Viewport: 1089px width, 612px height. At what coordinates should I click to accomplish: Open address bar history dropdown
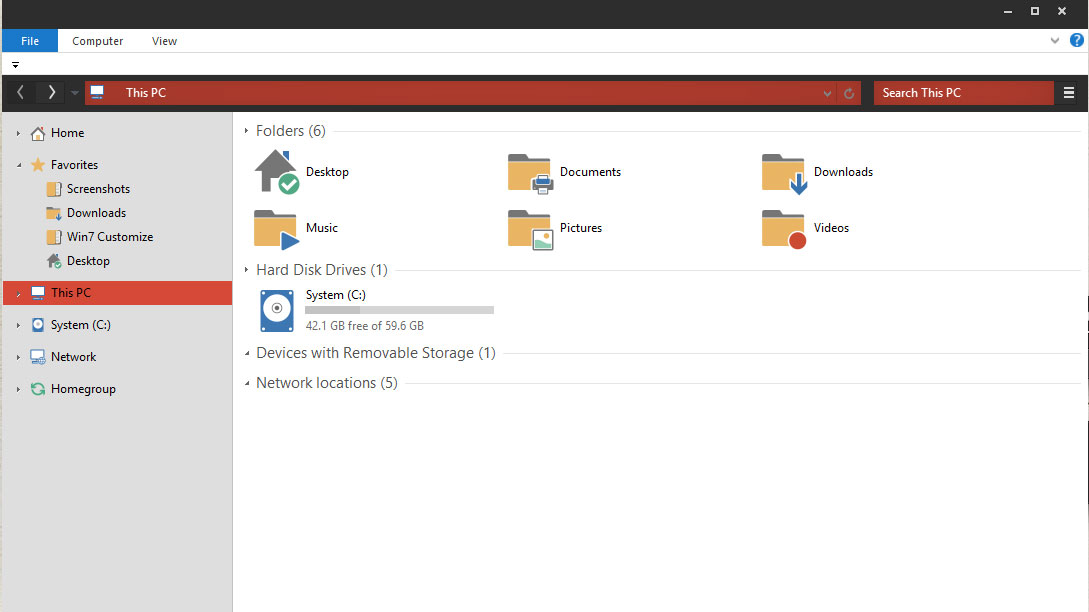click(x=827, y=93)
